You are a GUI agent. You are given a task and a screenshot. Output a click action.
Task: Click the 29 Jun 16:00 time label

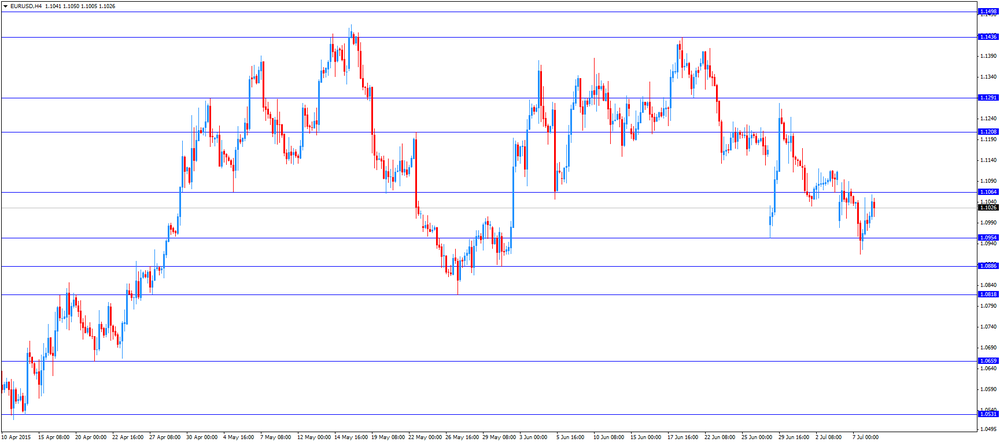(x=793, y=438)
